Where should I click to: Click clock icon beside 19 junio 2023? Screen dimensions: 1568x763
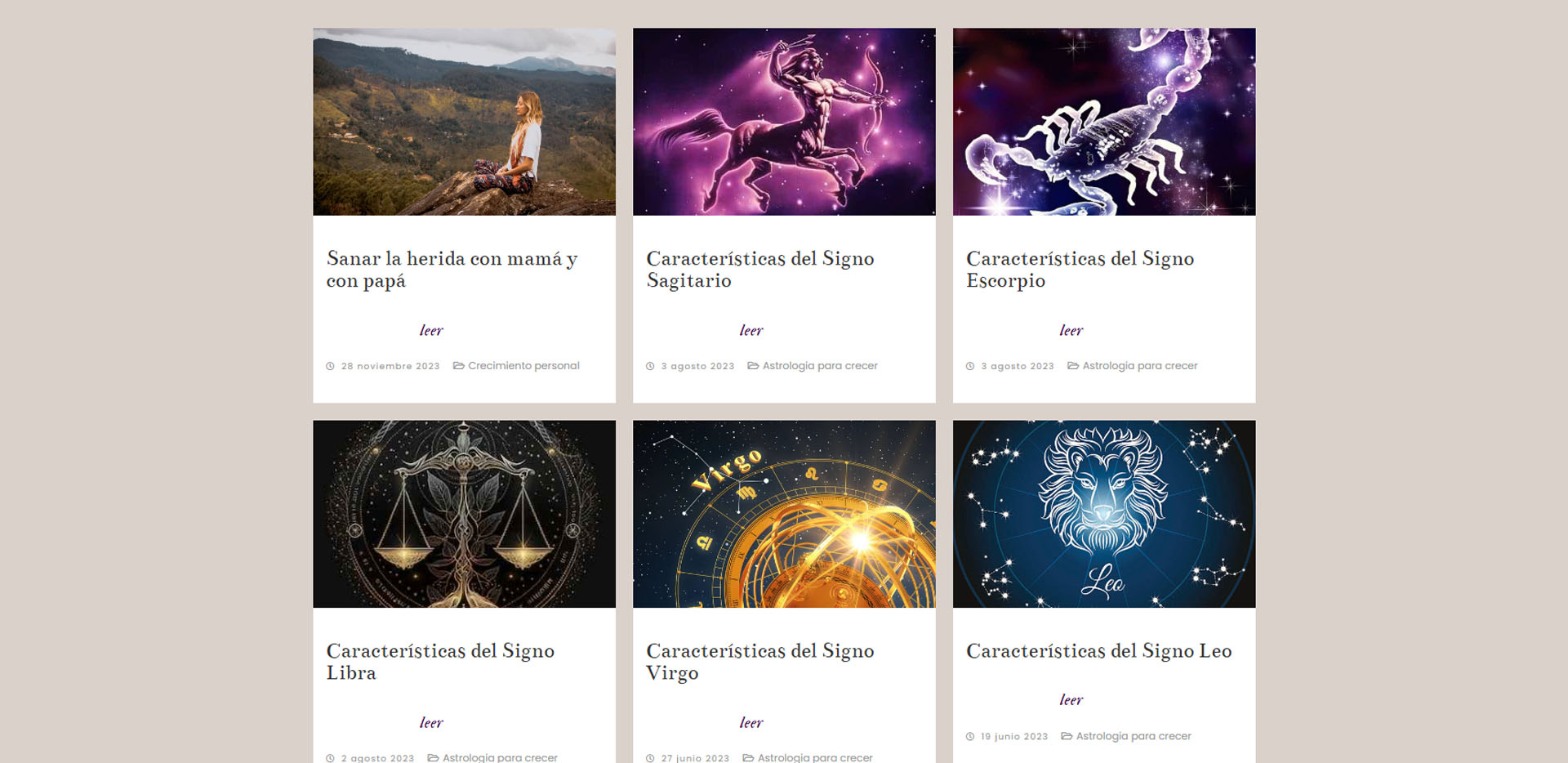click(970, 736)
